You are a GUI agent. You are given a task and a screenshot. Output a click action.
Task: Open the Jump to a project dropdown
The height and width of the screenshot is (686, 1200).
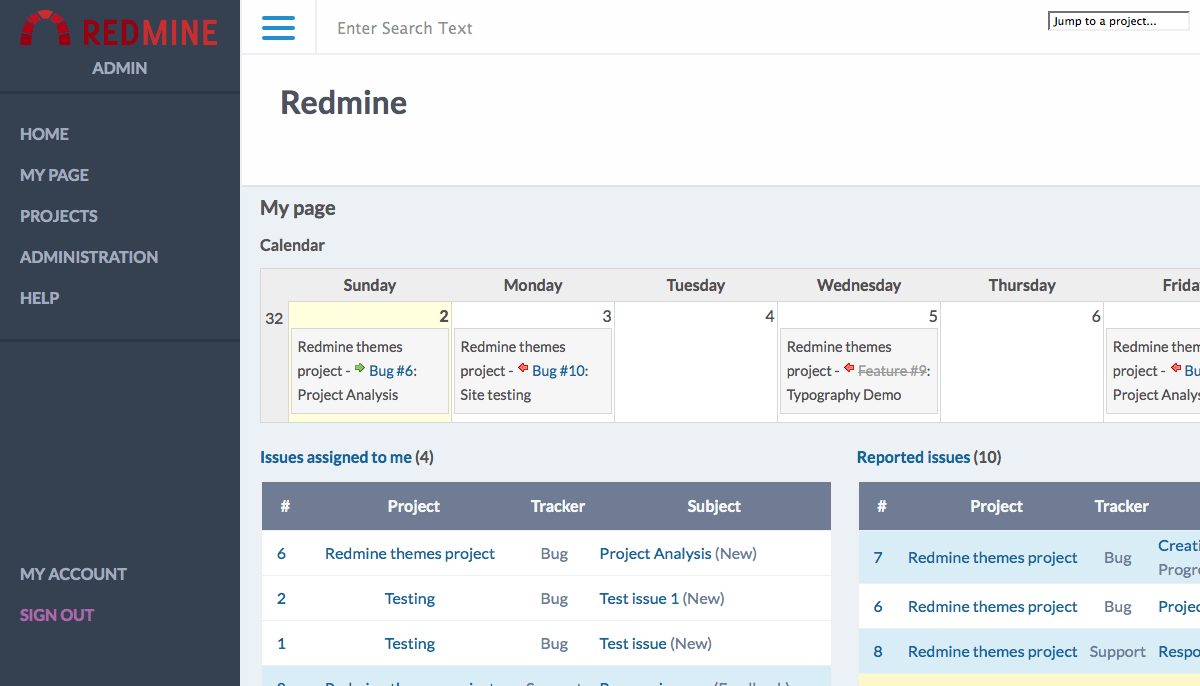pos(1118,19)
